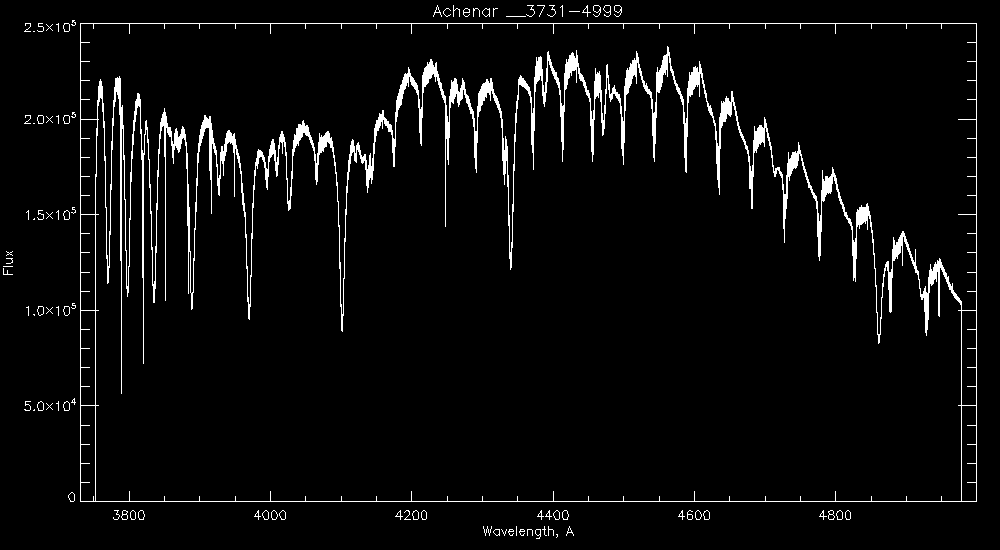The image size is (1000, 550).
Task: Click the 1.0×10⁵ flux tick label
Action: point(50,311)
